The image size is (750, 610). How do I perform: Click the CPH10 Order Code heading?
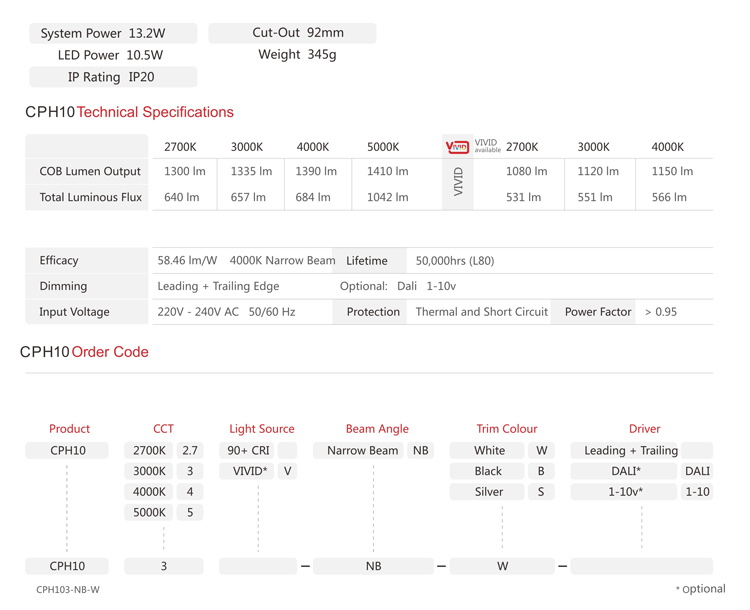point(84,352)
